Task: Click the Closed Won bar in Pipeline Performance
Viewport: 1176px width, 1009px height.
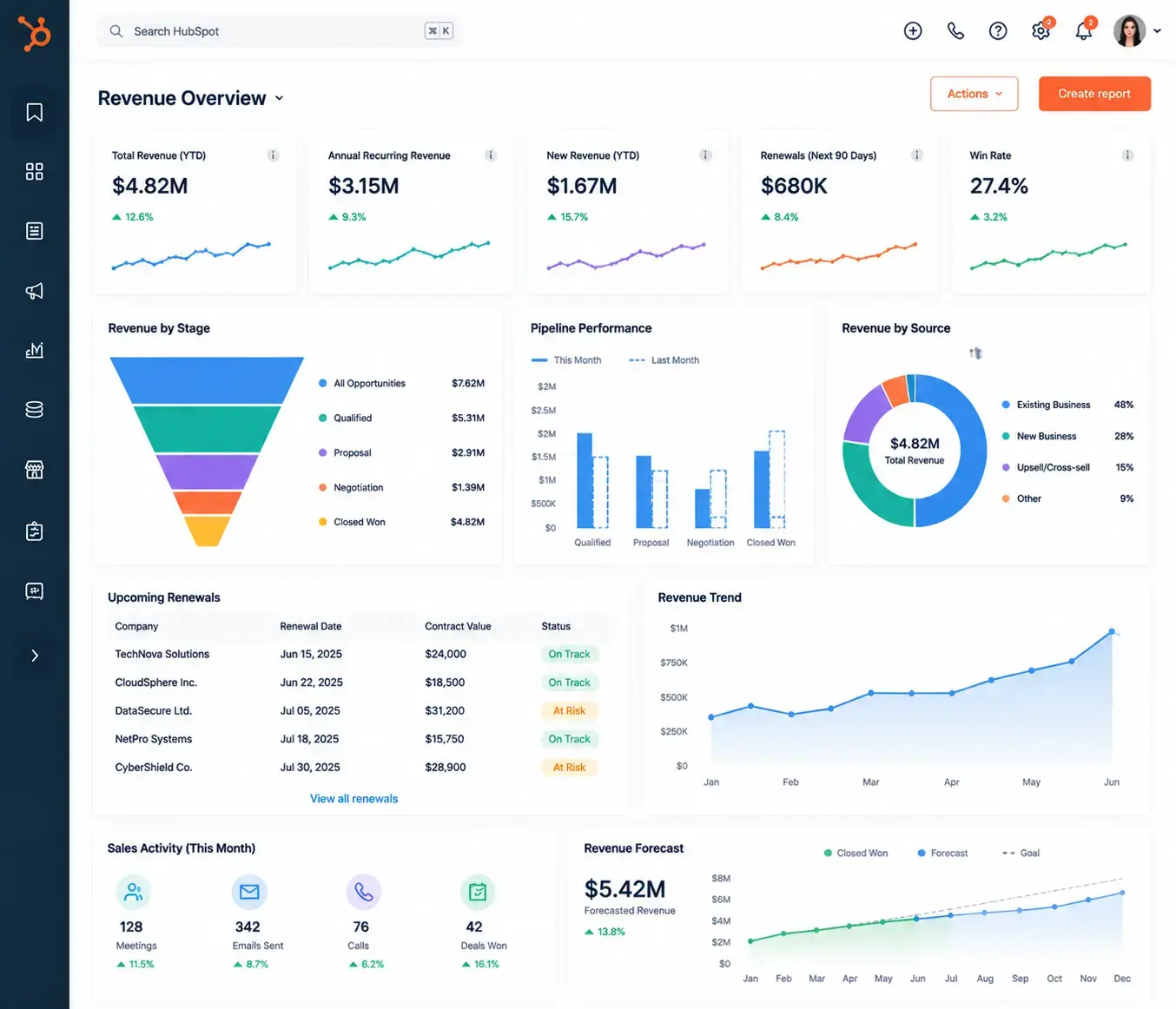Action: click(761, 489)
